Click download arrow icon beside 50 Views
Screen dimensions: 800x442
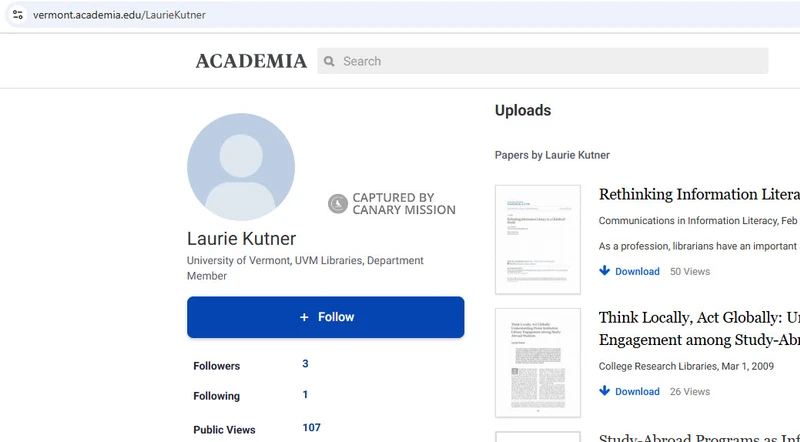605,271
